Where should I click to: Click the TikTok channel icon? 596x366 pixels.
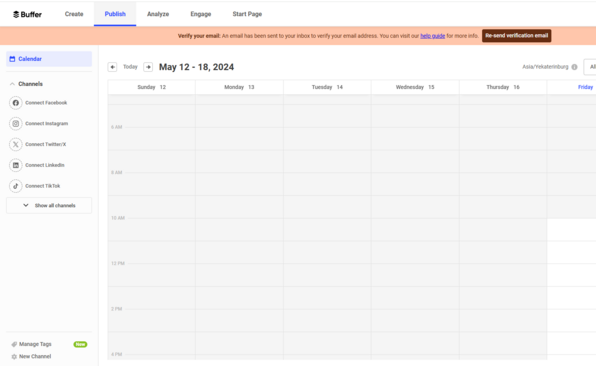point(16,186)
